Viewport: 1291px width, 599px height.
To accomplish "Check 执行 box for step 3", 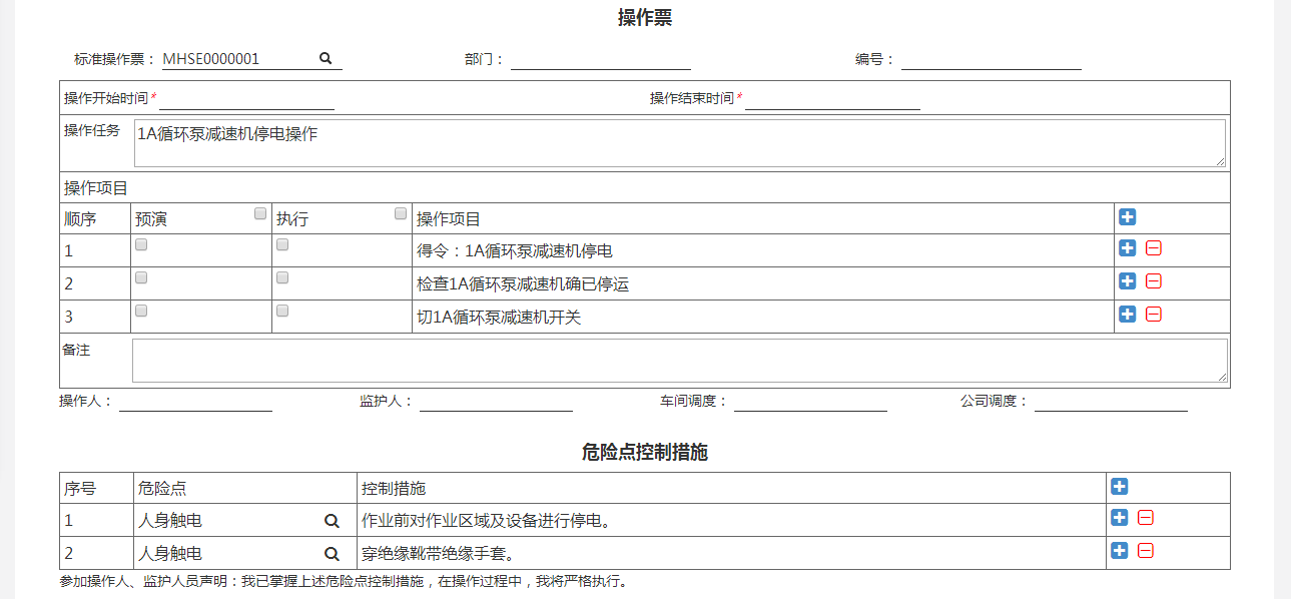I will click(x=283, y=311).
